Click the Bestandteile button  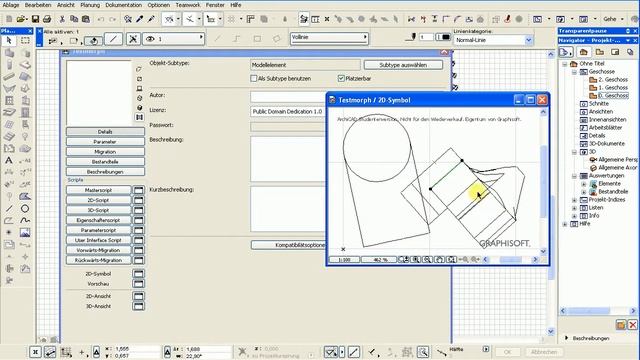tap(105, 162)
